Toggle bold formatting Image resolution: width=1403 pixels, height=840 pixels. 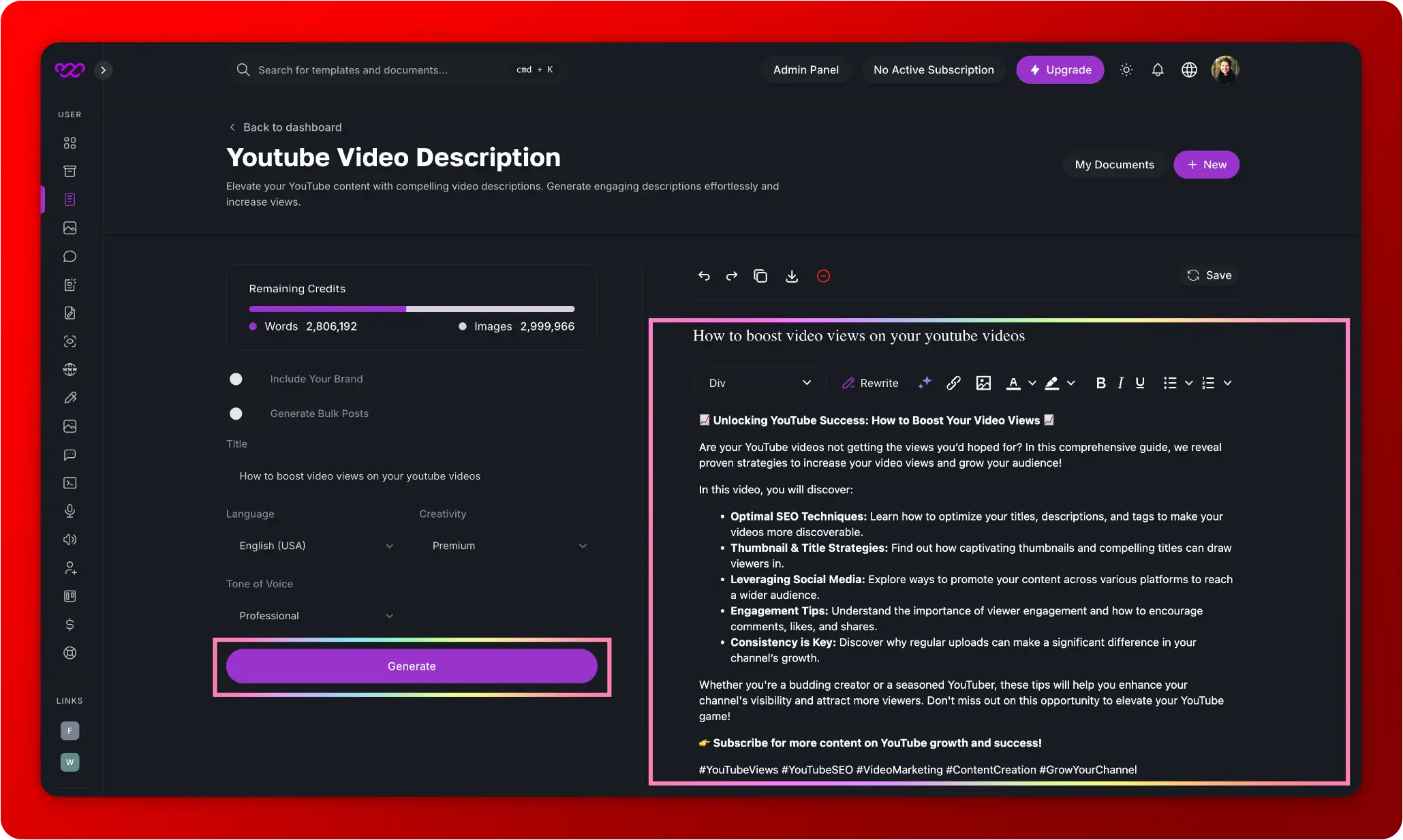(1100, 383)
